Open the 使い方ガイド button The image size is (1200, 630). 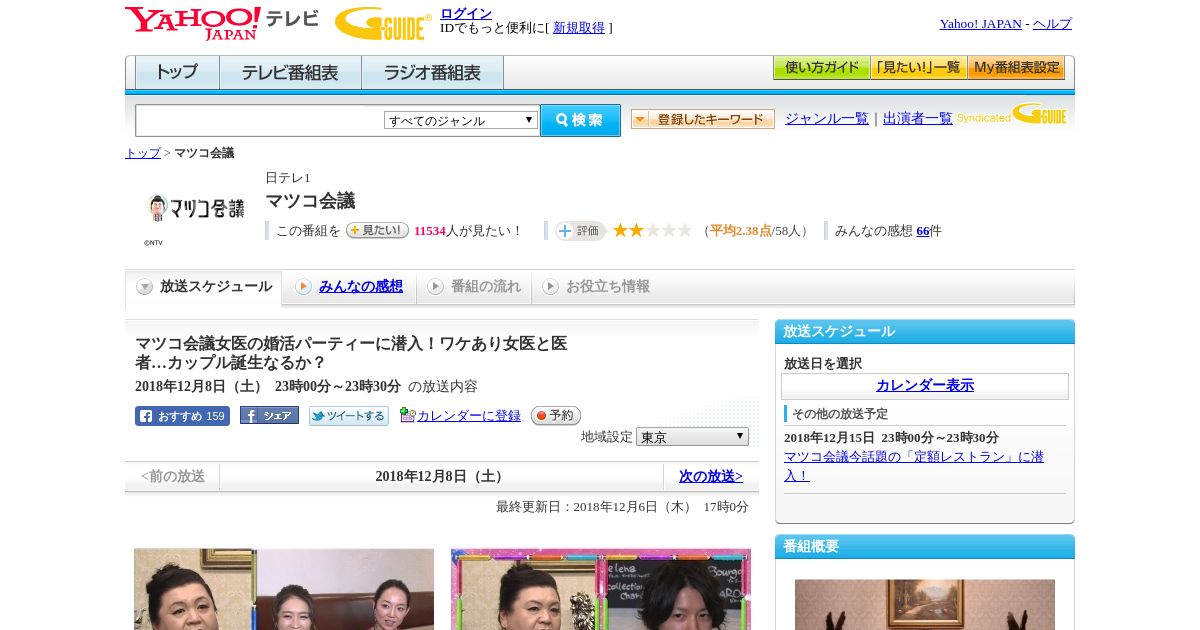pyautogui.click(x=821, y=68)
